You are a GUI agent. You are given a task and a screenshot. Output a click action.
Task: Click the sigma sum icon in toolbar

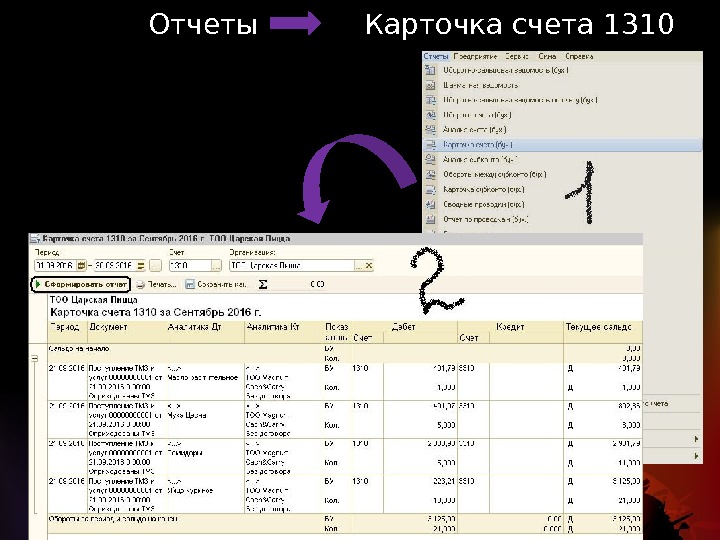(x=263, y=285)
